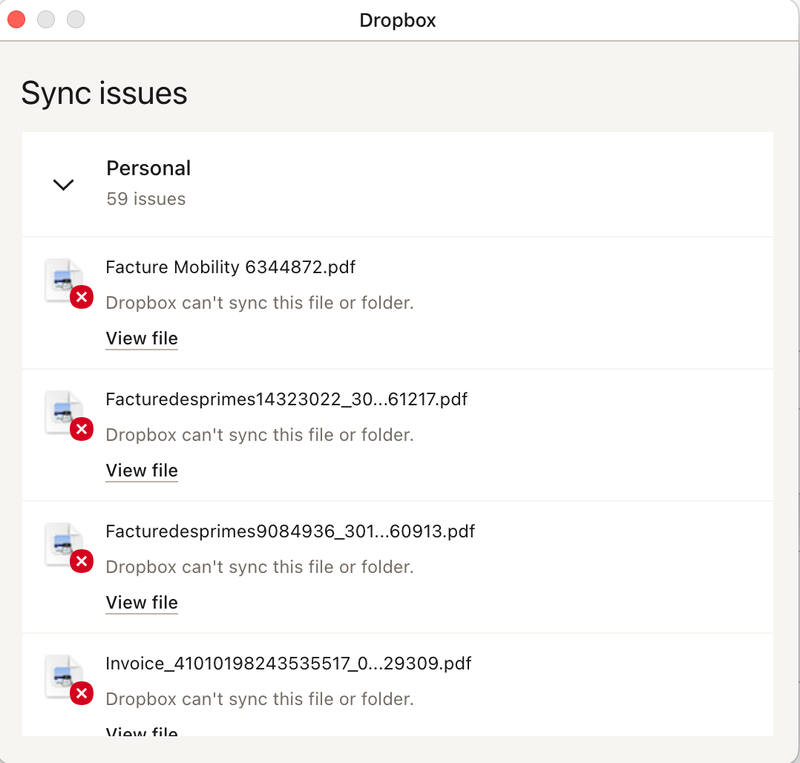
Task: Click the Sync issues heading
Action: [104, 93]
